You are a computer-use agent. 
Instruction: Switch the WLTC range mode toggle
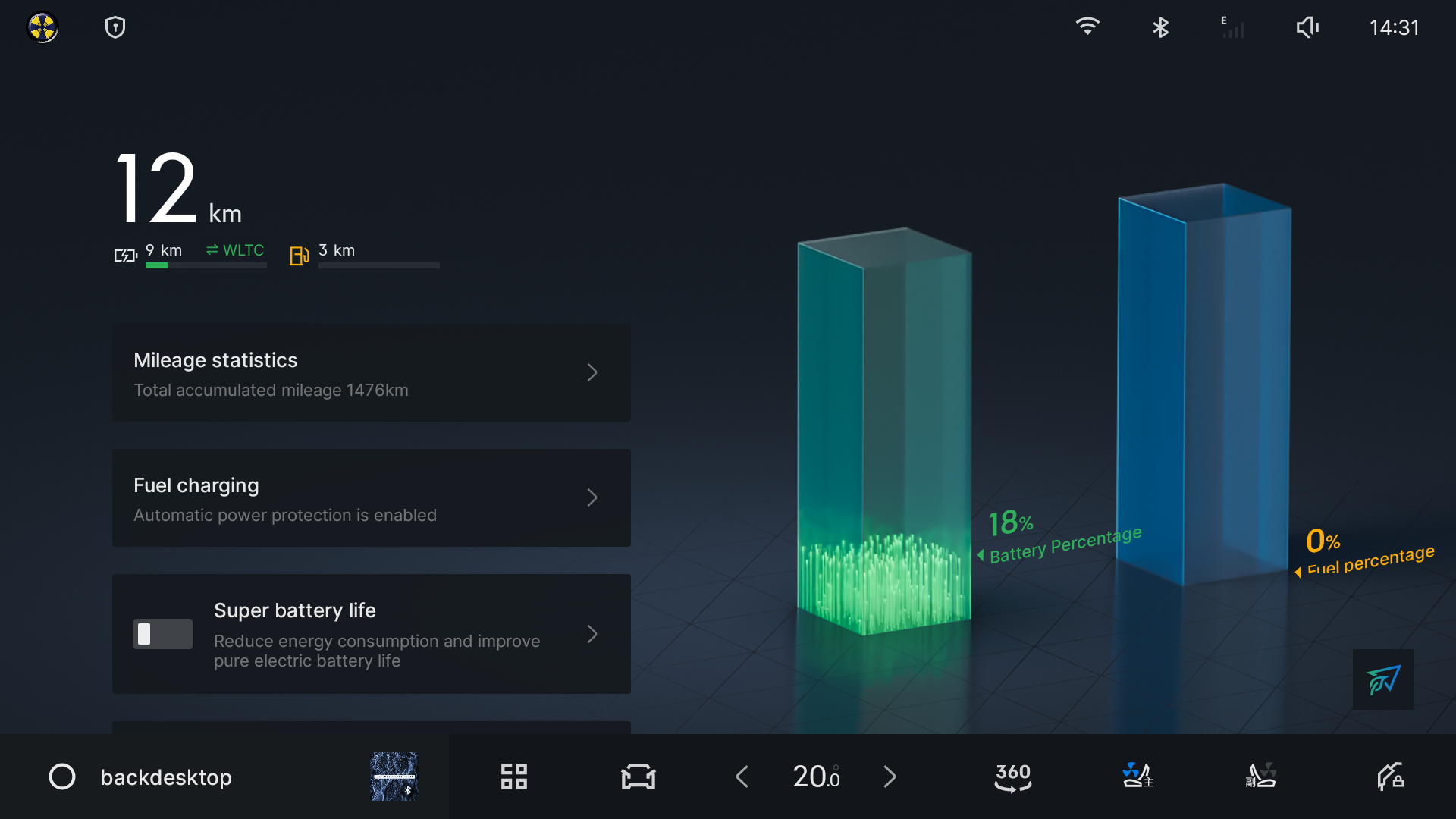point(235,250)
